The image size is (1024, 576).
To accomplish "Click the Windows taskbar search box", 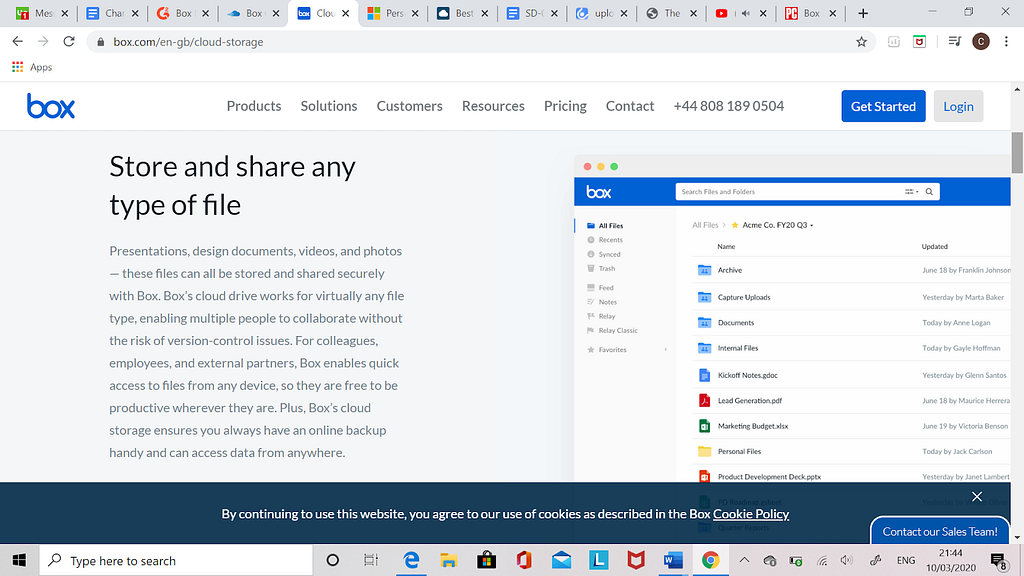I will tap(176, 560).
